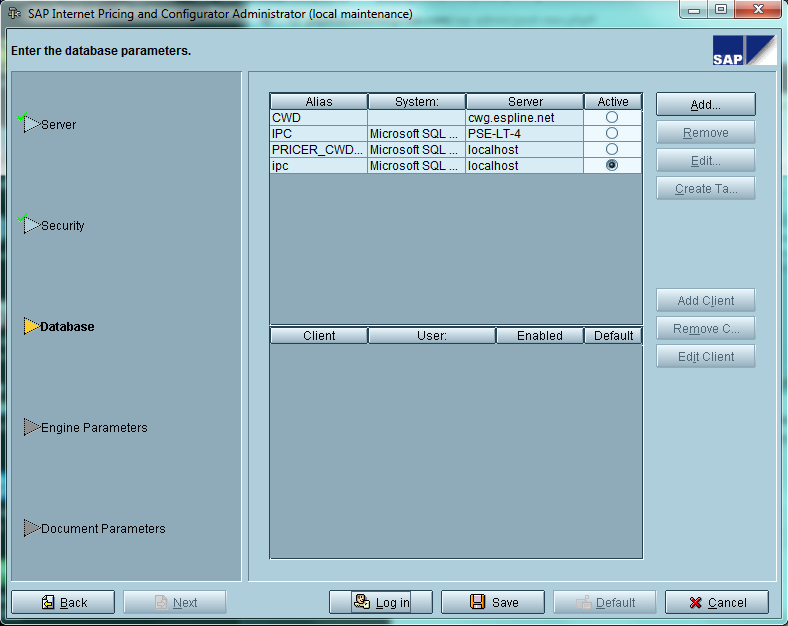Click the Server column header
788x626 pixels.
coord(525,101)
